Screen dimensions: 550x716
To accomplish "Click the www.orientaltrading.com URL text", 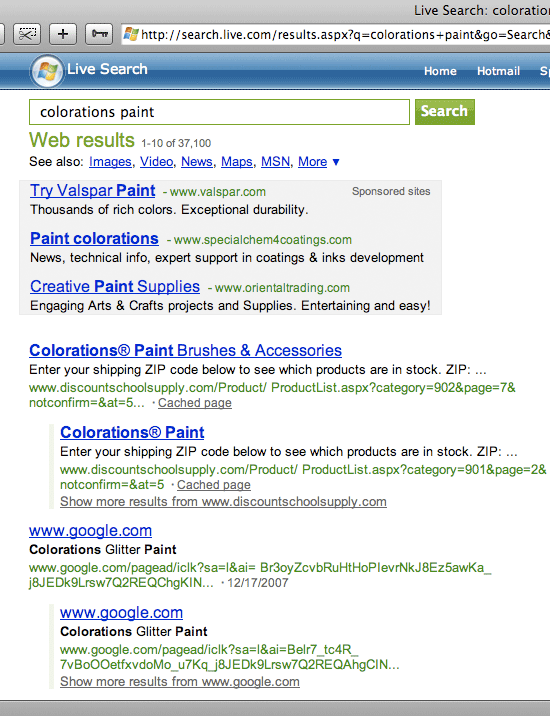I will (282, 288).
